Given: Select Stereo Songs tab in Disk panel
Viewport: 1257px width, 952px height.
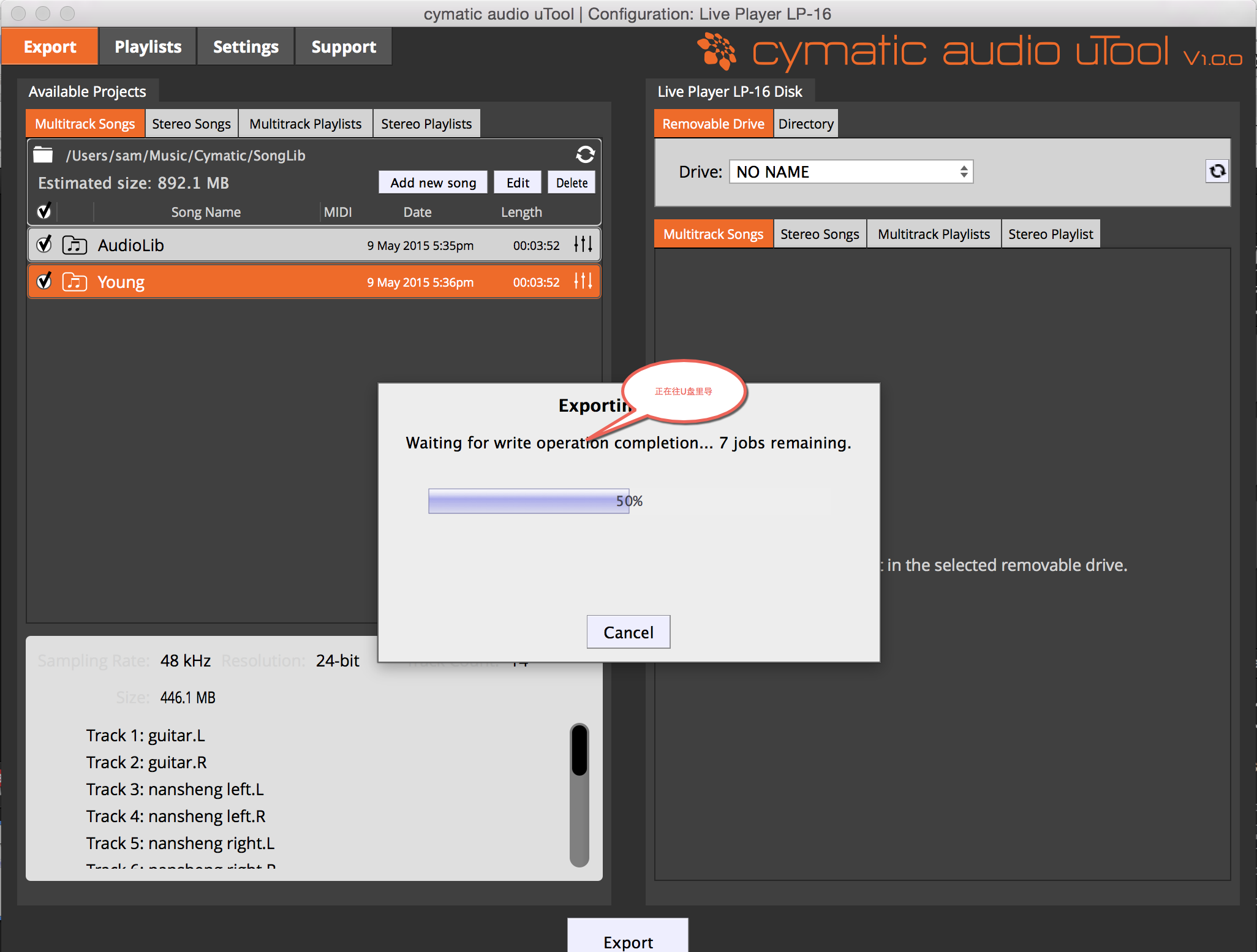Looking at the screenshot, I should (820, 234).
